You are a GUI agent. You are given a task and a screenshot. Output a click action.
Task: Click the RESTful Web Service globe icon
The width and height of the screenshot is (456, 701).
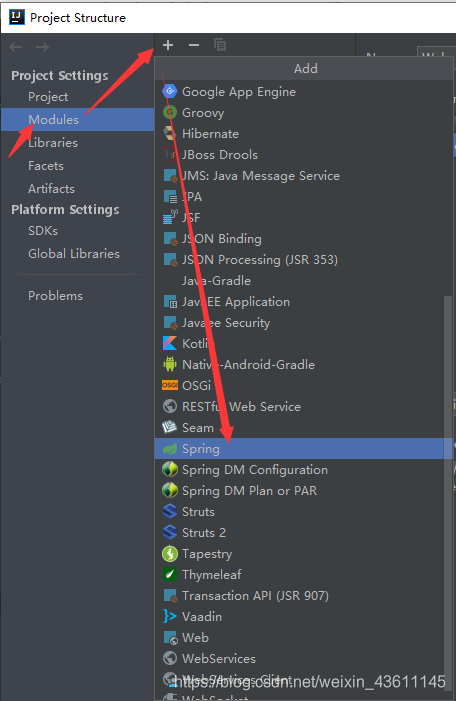[170, 406]
